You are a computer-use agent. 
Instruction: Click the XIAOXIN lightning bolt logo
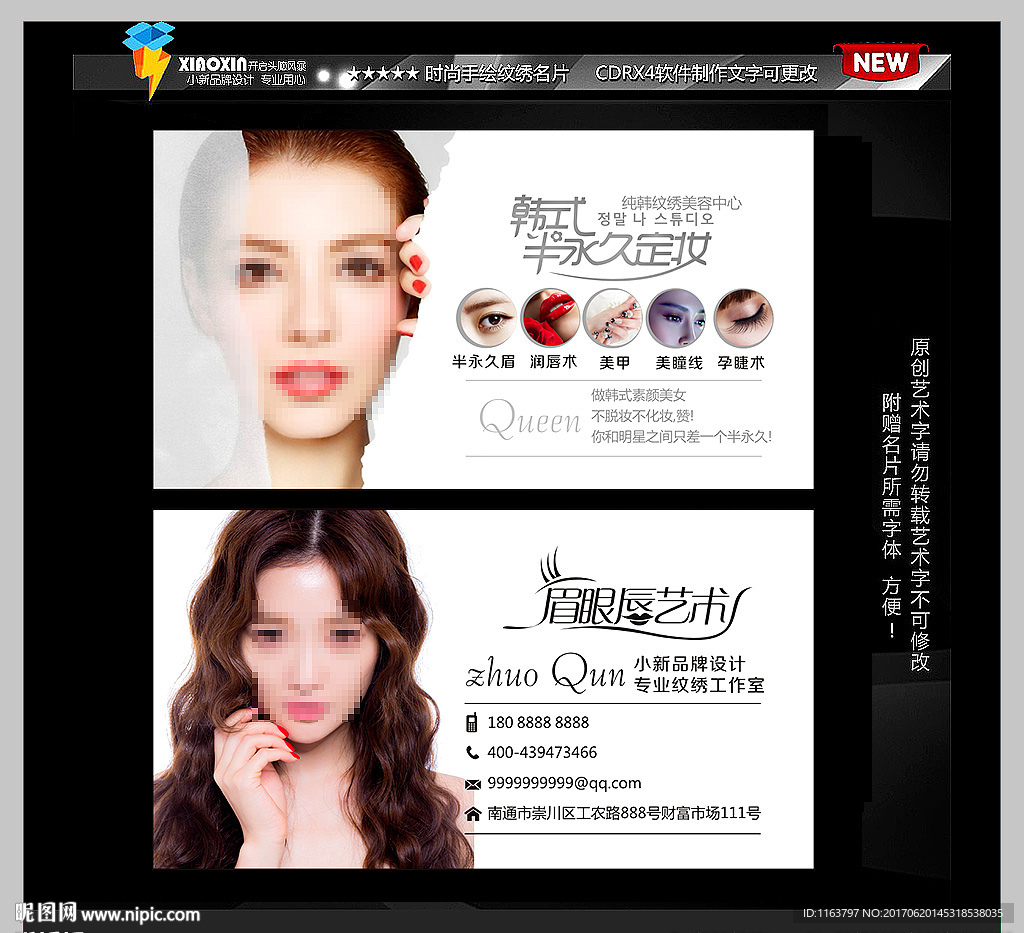pos(149,60)
